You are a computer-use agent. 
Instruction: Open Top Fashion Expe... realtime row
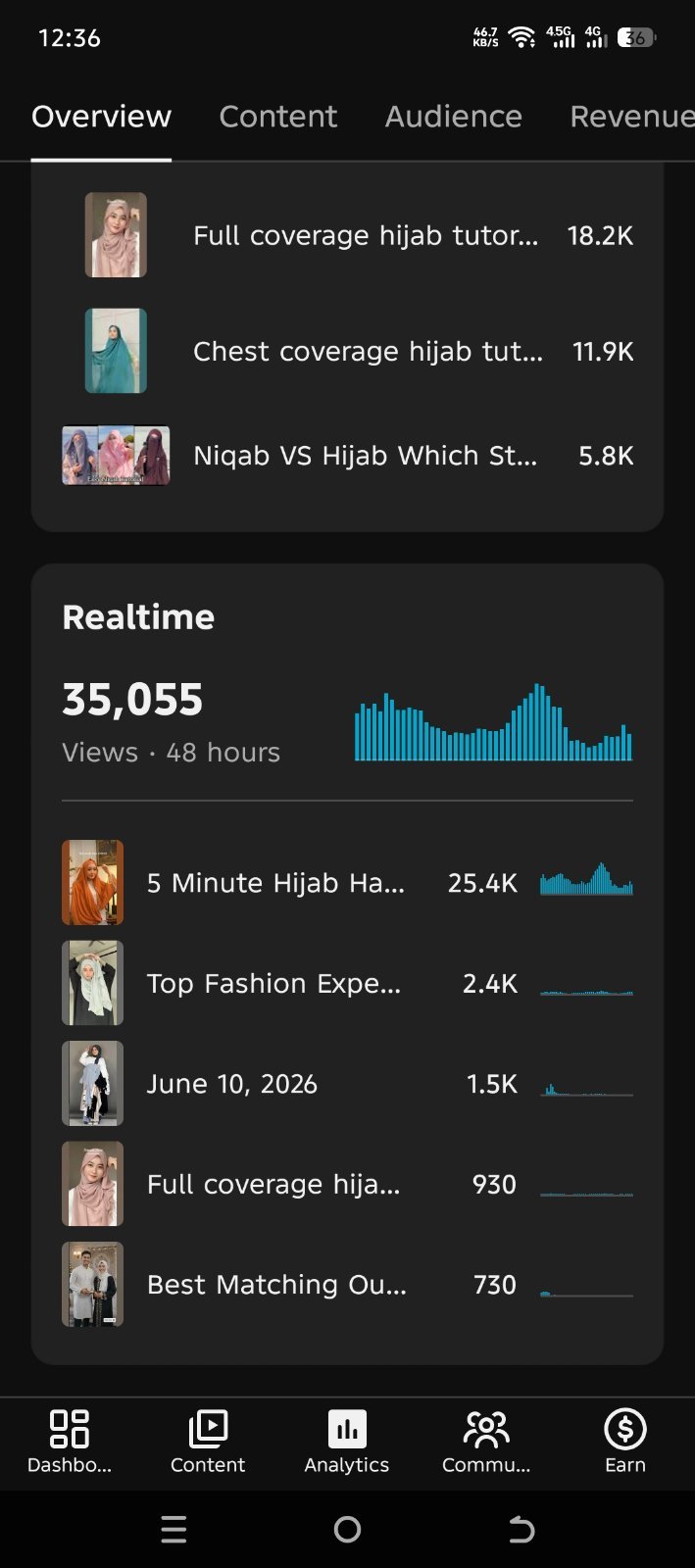[x=348, y=983]
